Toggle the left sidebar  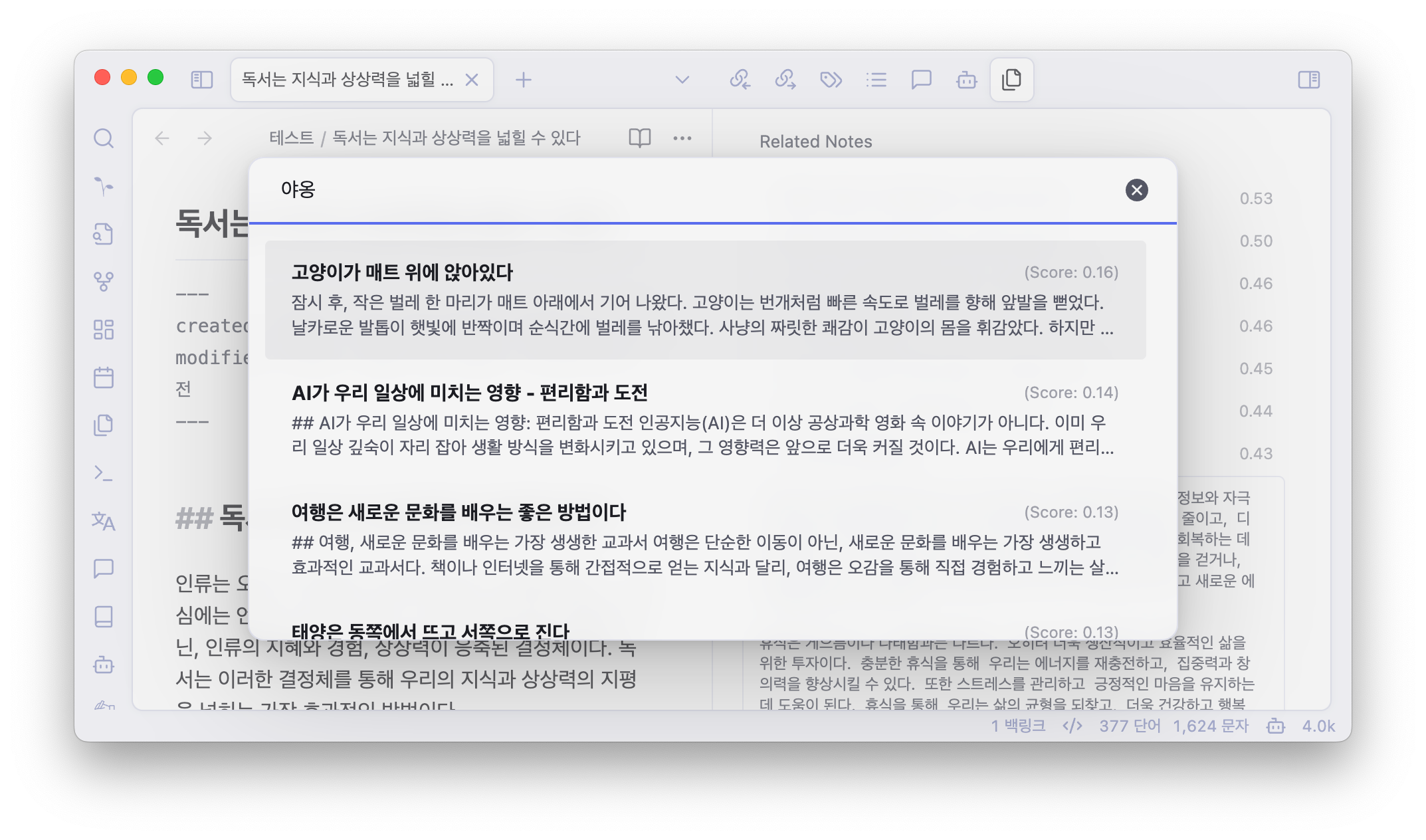[202, 80]
